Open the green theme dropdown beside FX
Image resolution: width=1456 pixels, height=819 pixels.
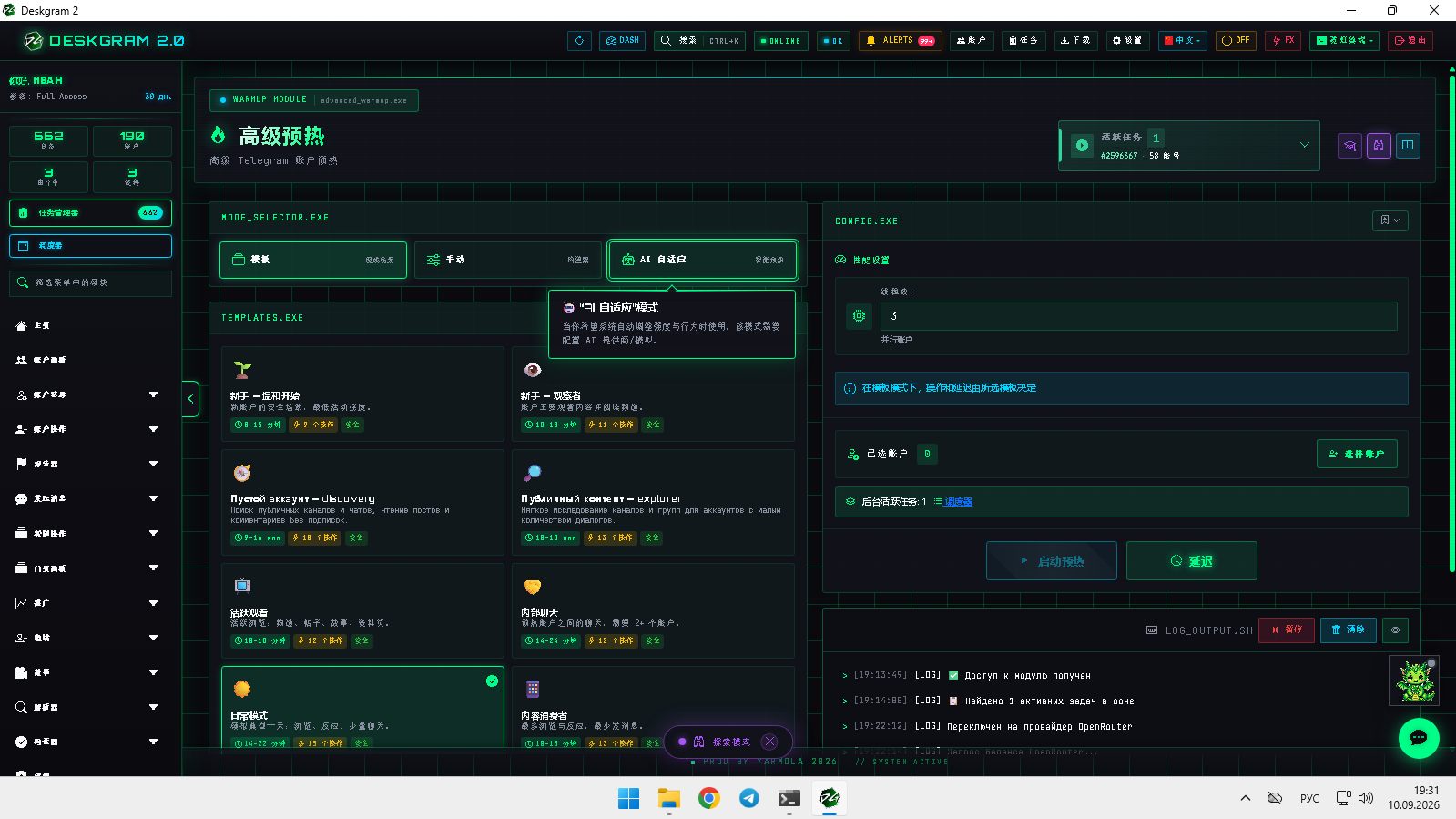[1345, 40]
